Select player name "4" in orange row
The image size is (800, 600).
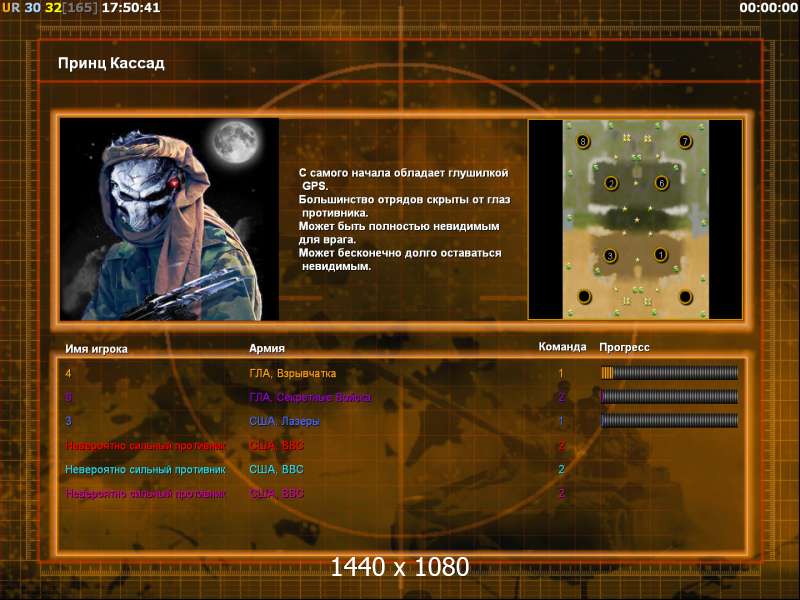coord(68,373)
